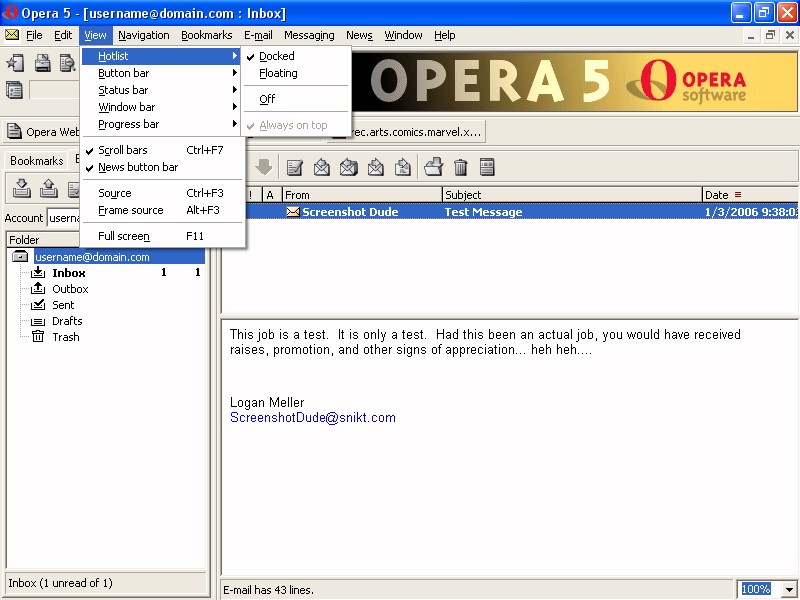Open the Hotlist submenu item
The image size is (800, 600).
click(161, 56)
